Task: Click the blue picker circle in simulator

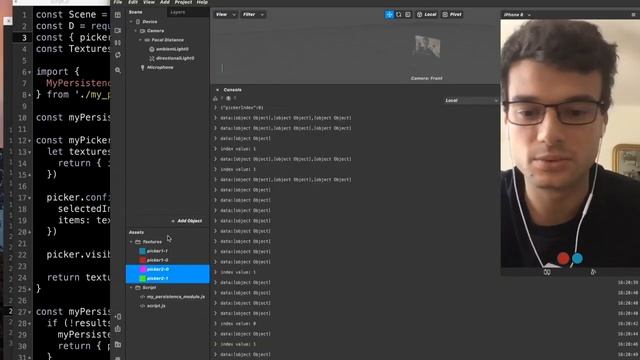Action: pos(577,258)
